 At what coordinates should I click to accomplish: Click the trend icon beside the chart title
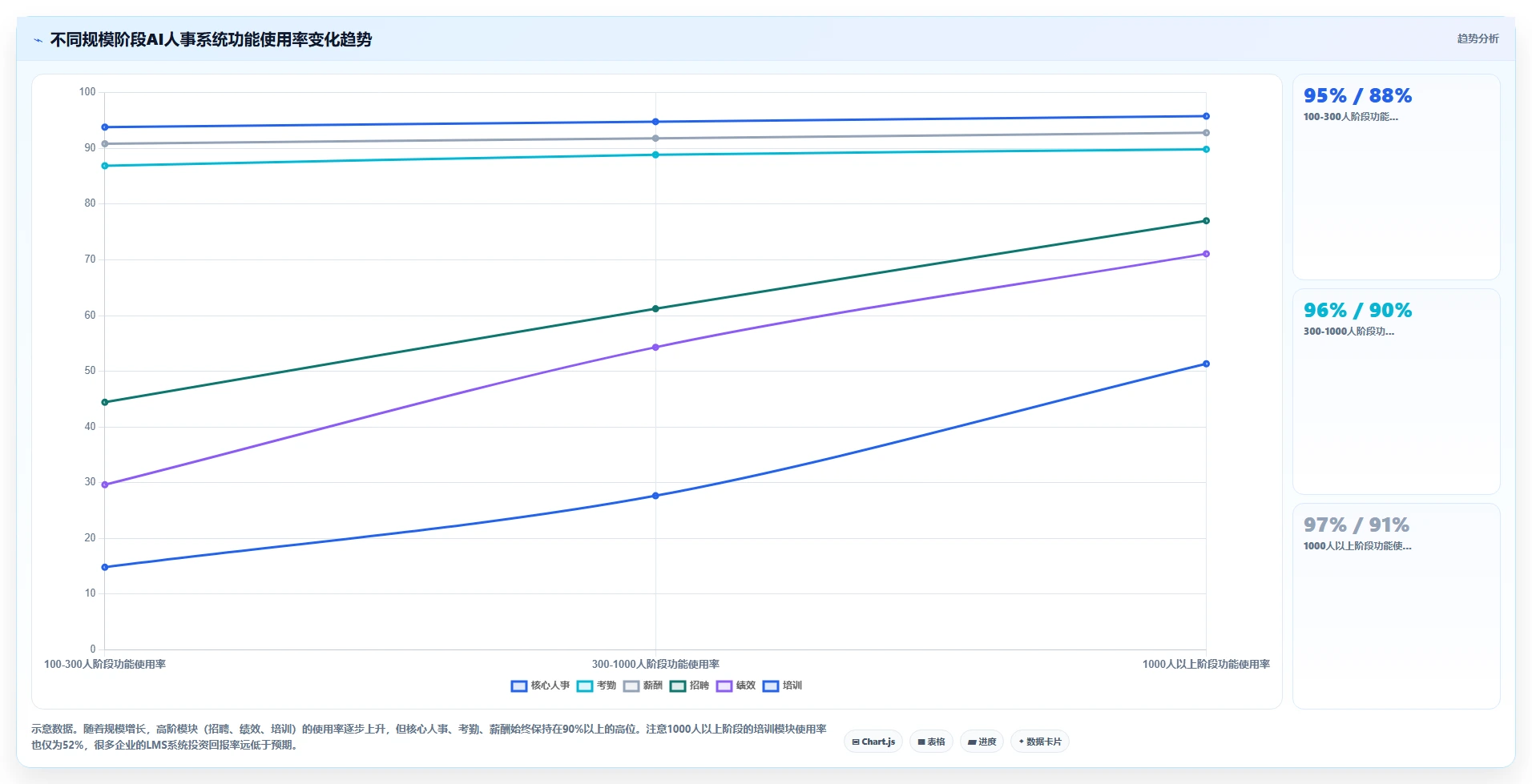[38, 40]
